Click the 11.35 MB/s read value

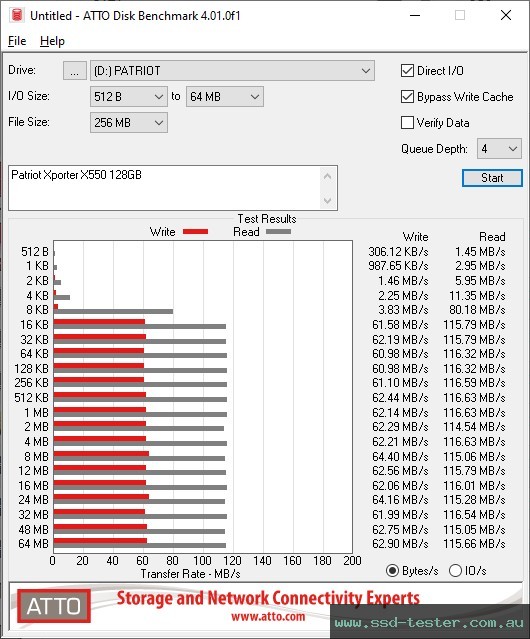(477, 295)
